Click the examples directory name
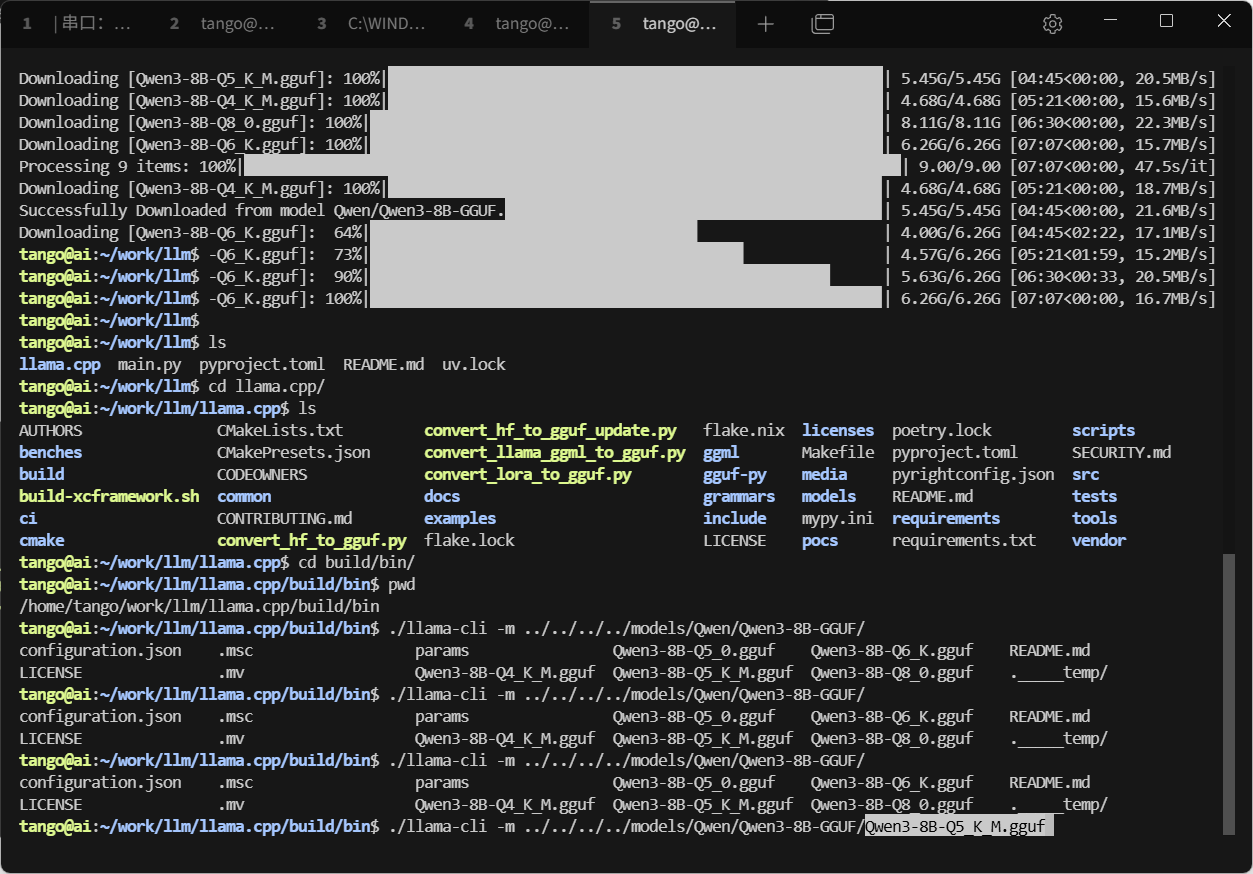1253x874 pixels. tap(460, 518)
